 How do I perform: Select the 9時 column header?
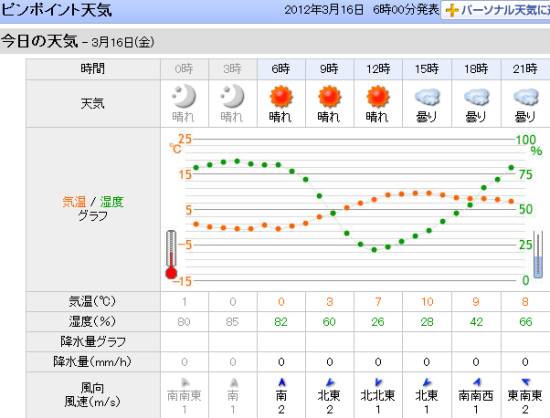click(330, 69)
